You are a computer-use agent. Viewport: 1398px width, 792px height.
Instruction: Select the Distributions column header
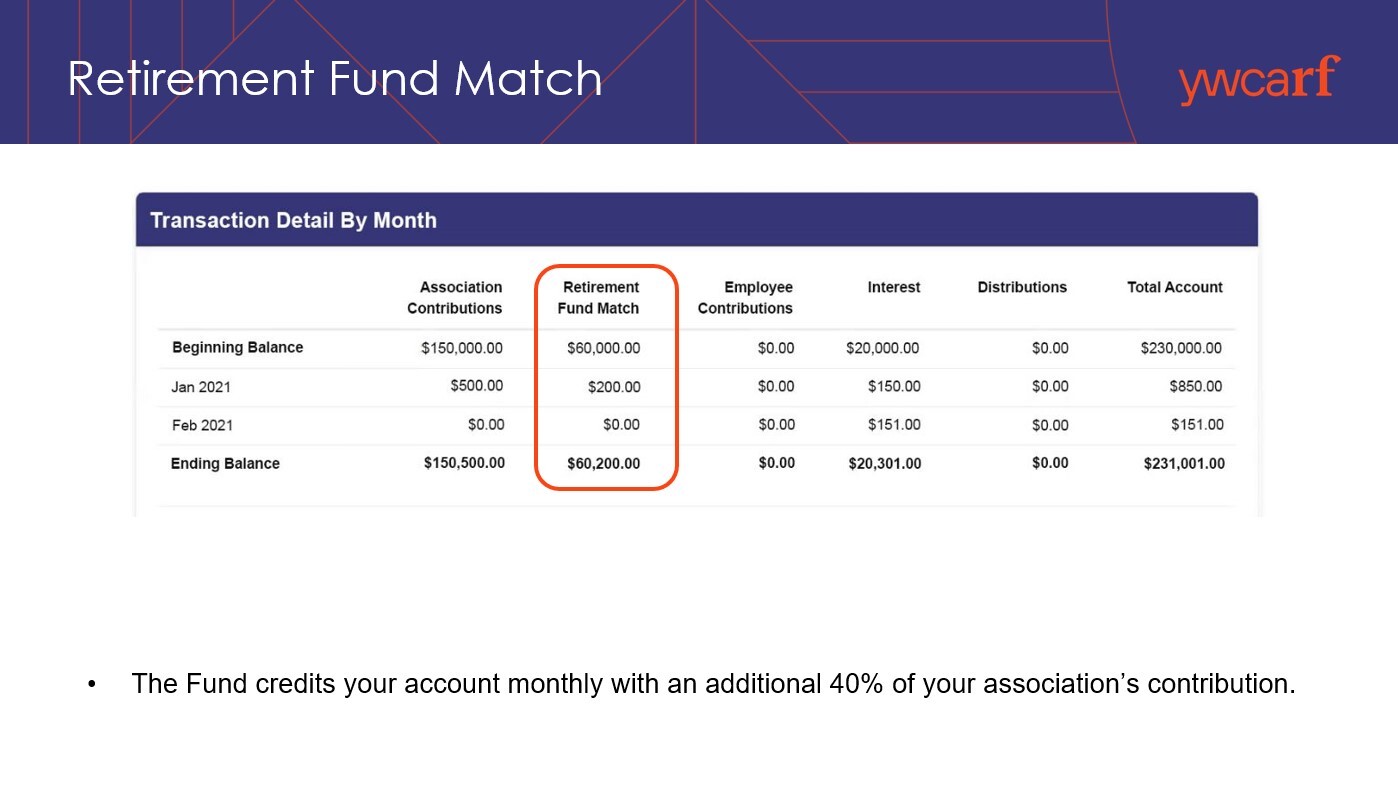pos(1022,288)
